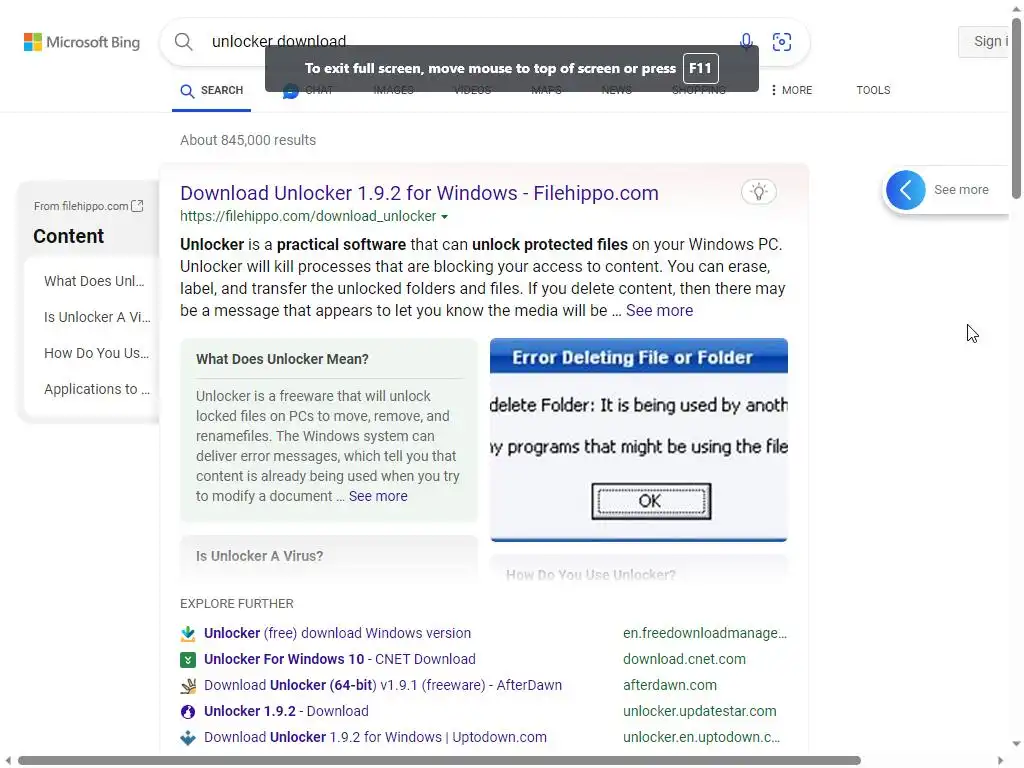Start voice search with the microphone icon
This screenshot has width=1024, height=768.
tap(746, 42)
